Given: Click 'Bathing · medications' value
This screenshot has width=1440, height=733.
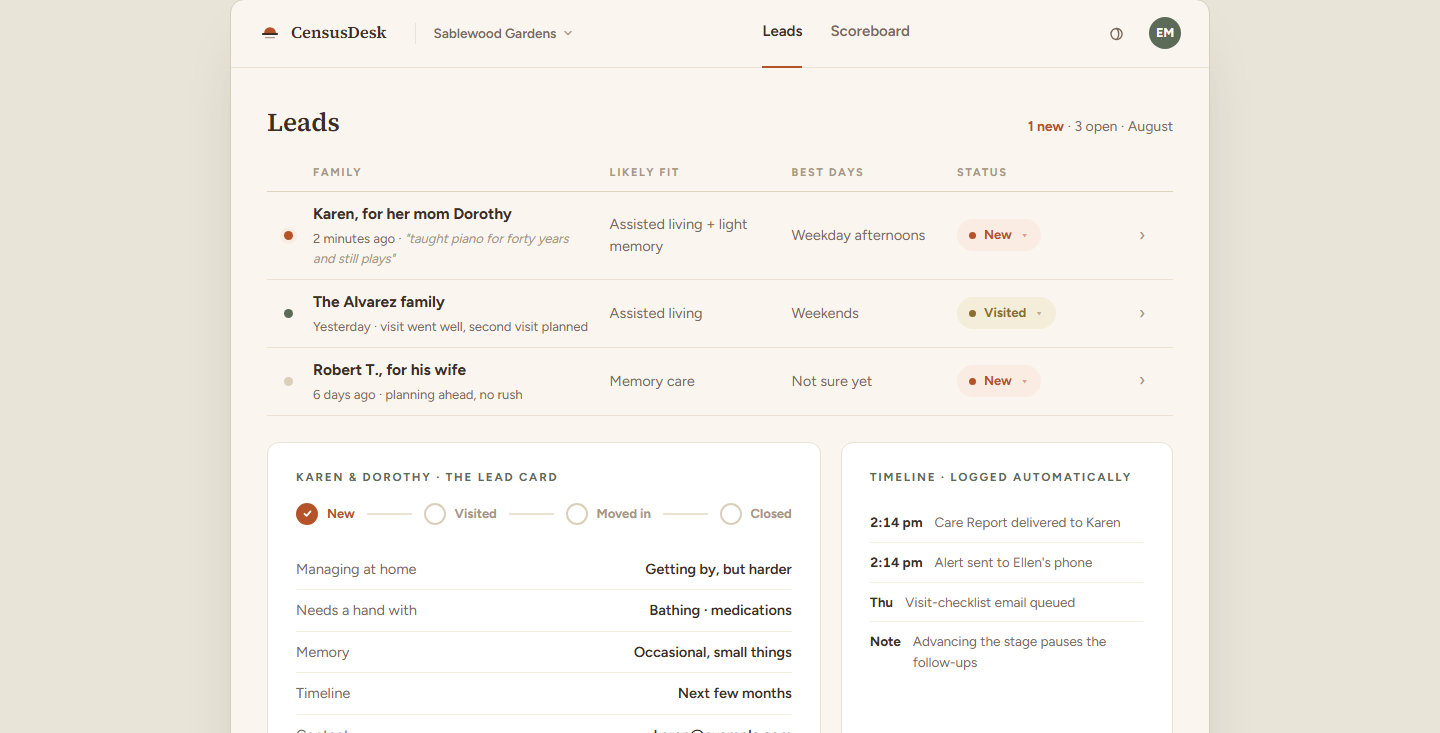Looking at the screenshot, I should tap(720, 610).
